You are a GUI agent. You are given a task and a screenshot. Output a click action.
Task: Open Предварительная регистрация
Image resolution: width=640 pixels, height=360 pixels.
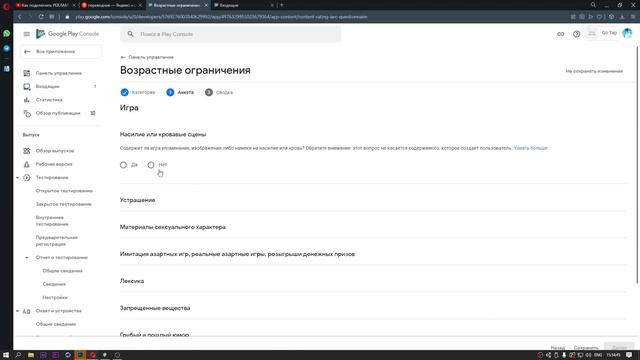pos(57,241)
